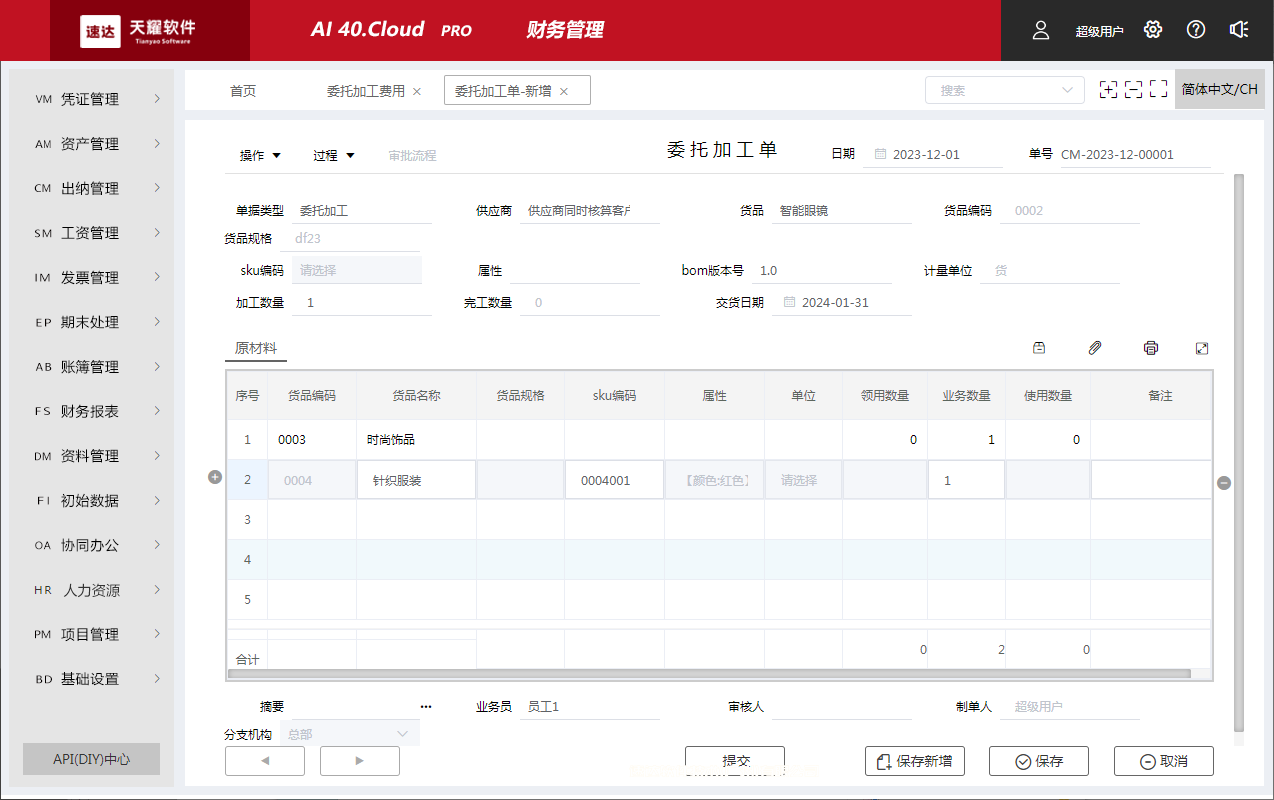
Task: Zoom in using the [+] icon near search
Action: pyautogui.click(x=1108, y=89)
